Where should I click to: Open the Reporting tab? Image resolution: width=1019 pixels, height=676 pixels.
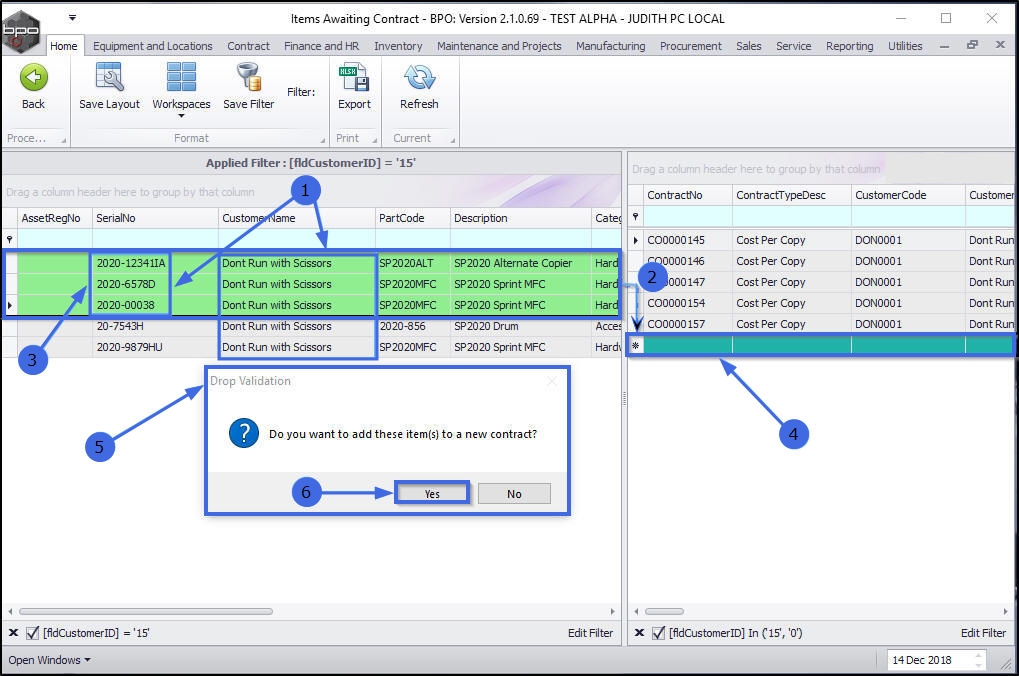tap(849, 46)
